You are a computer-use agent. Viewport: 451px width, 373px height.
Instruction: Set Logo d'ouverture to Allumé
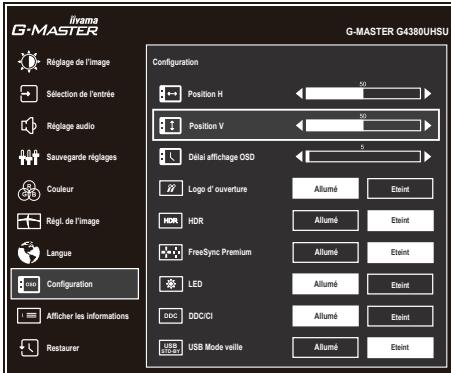click(325, 189)
